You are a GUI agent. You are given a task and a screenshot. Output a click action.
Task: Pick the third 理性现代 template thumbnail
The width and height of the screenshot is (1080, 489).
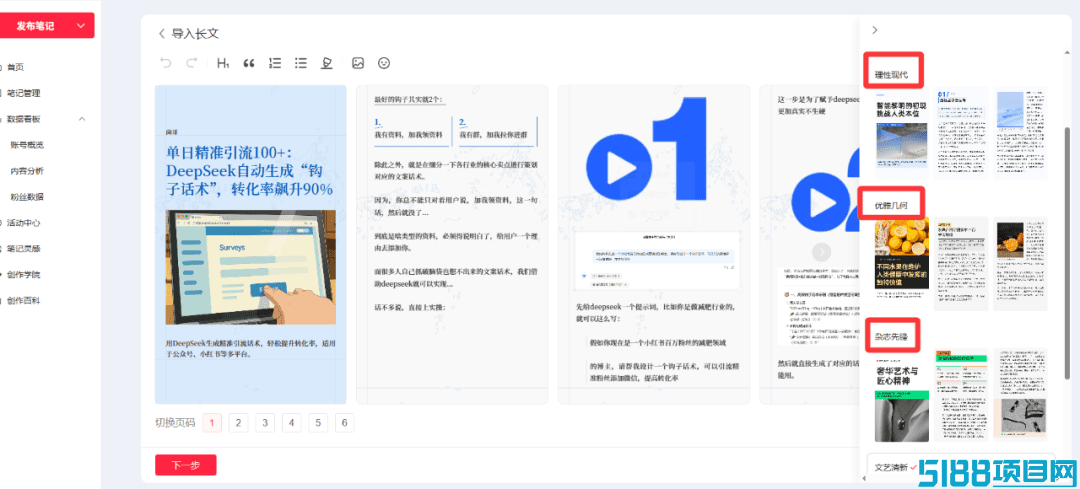click(x=1020, y=133)
